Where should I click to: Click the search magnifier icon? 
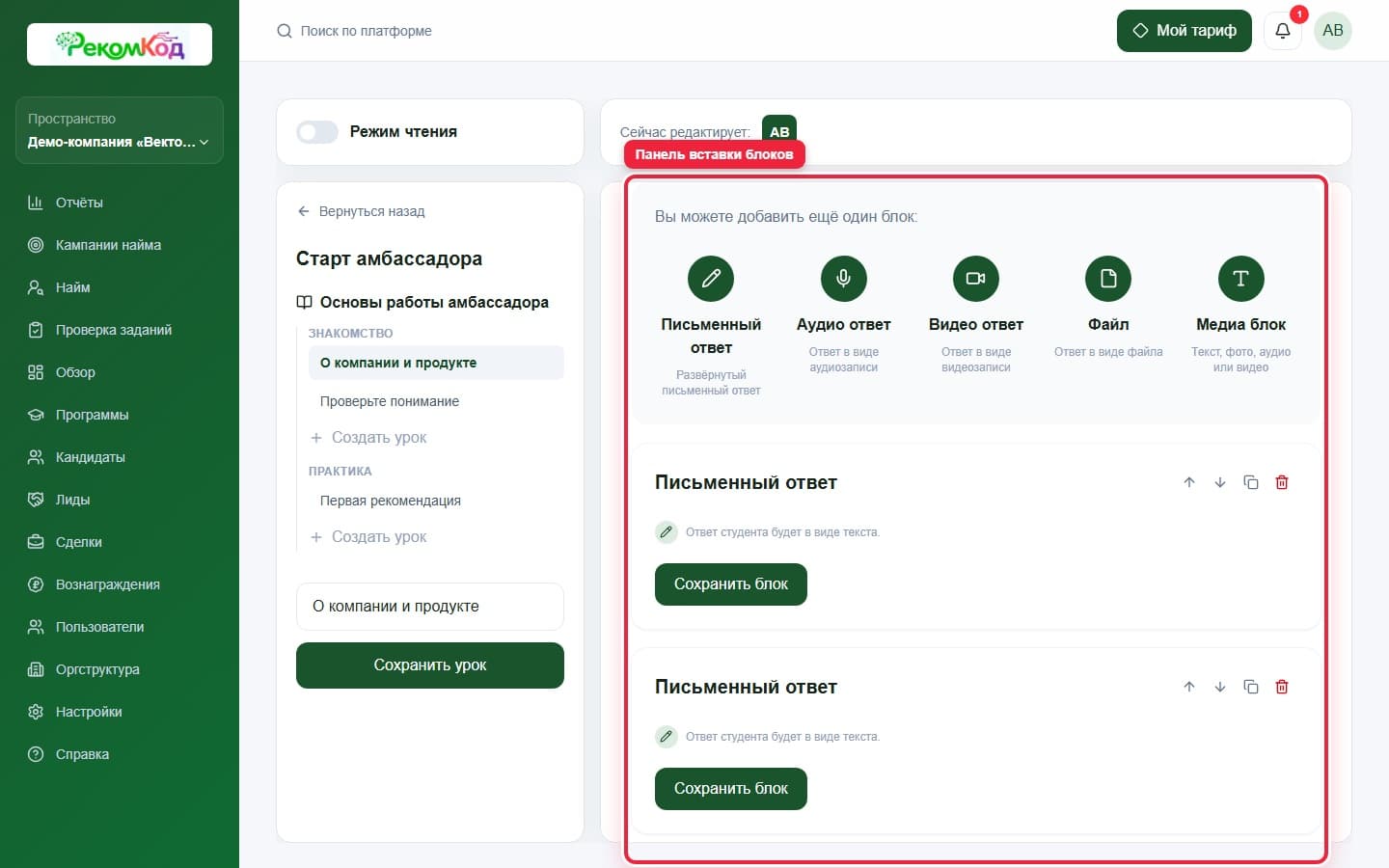click(x=285, y=31)
